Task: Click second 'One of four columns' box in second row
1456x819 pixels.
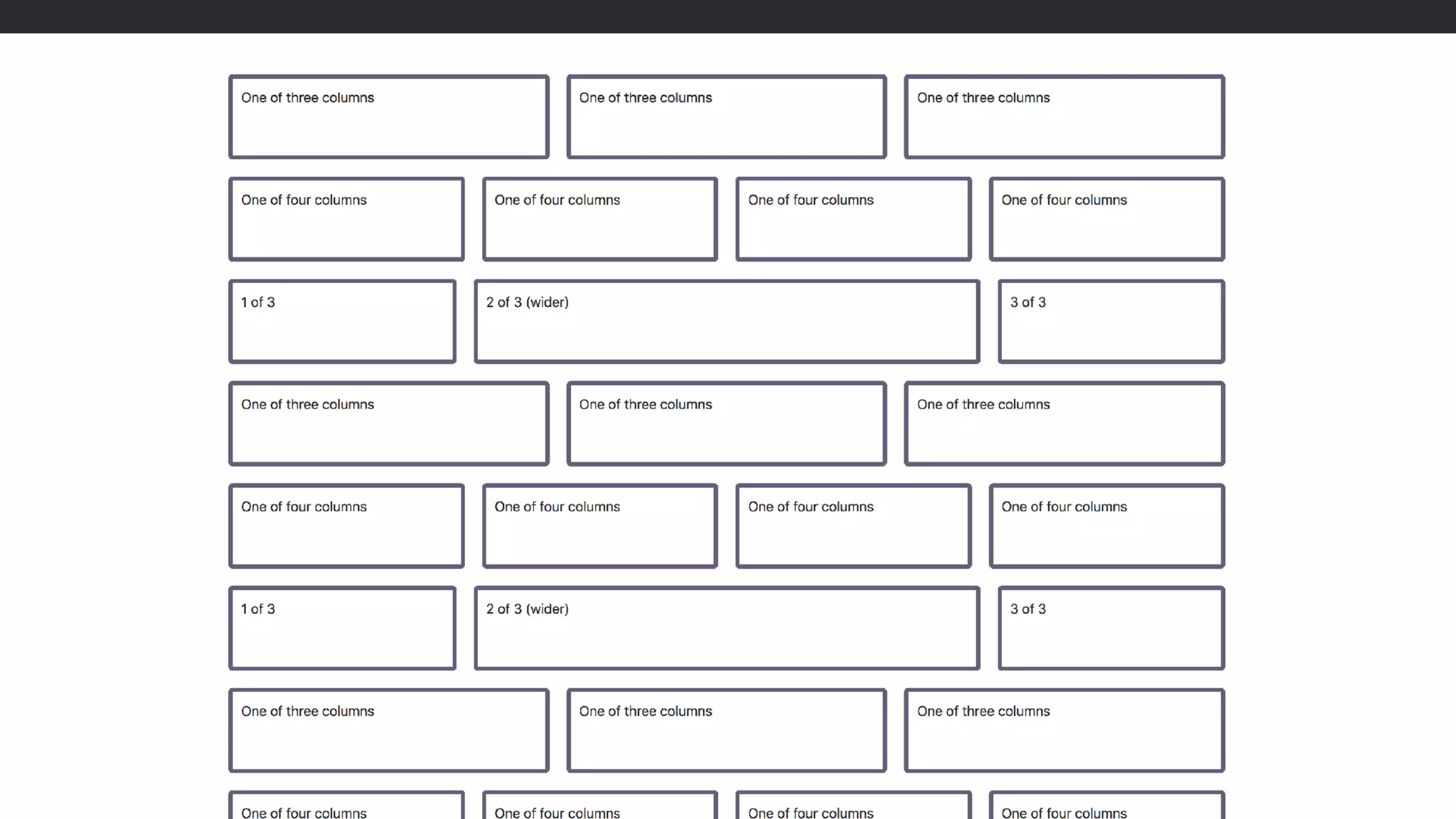Action: tap(600, 219)
